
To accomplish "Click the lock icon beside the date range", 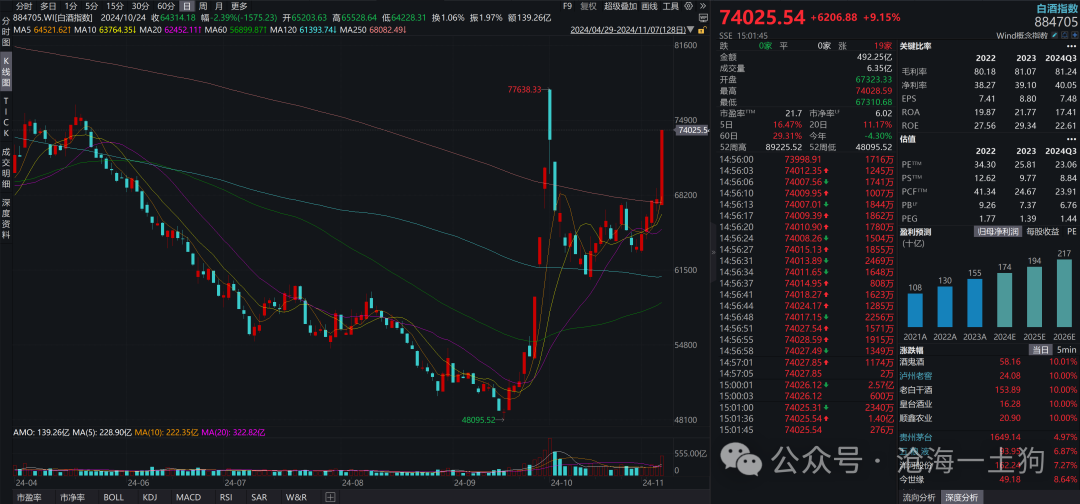I will click(702, 31).
